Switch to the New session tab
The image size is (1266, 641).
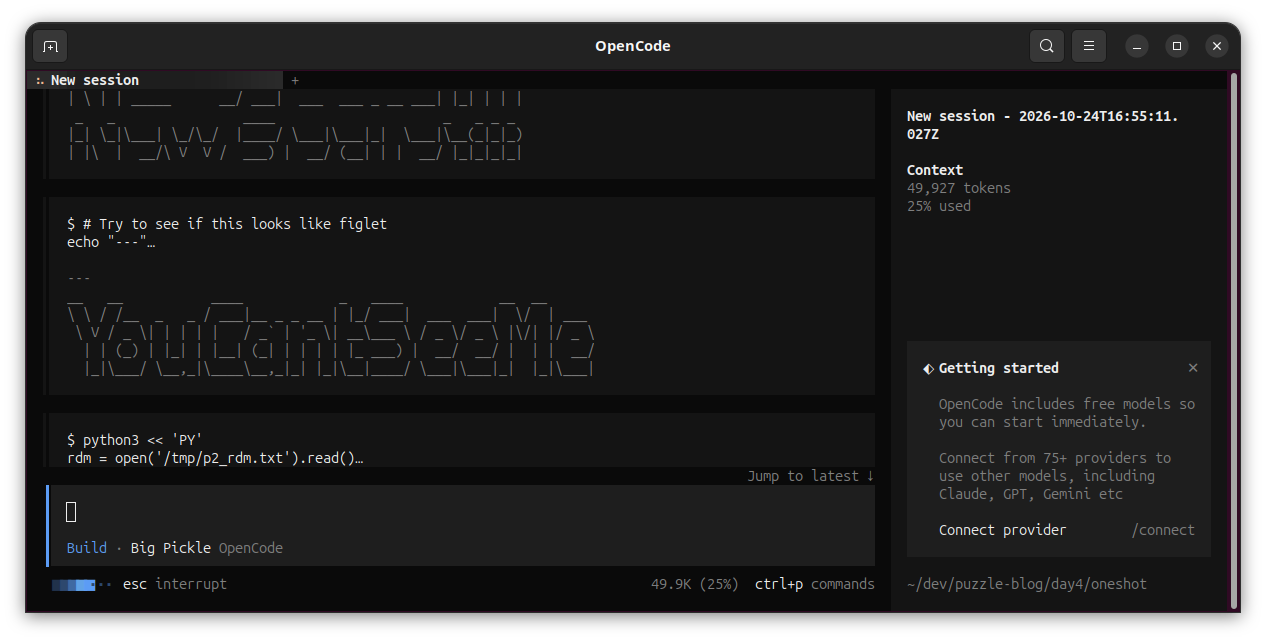point(155,80)
